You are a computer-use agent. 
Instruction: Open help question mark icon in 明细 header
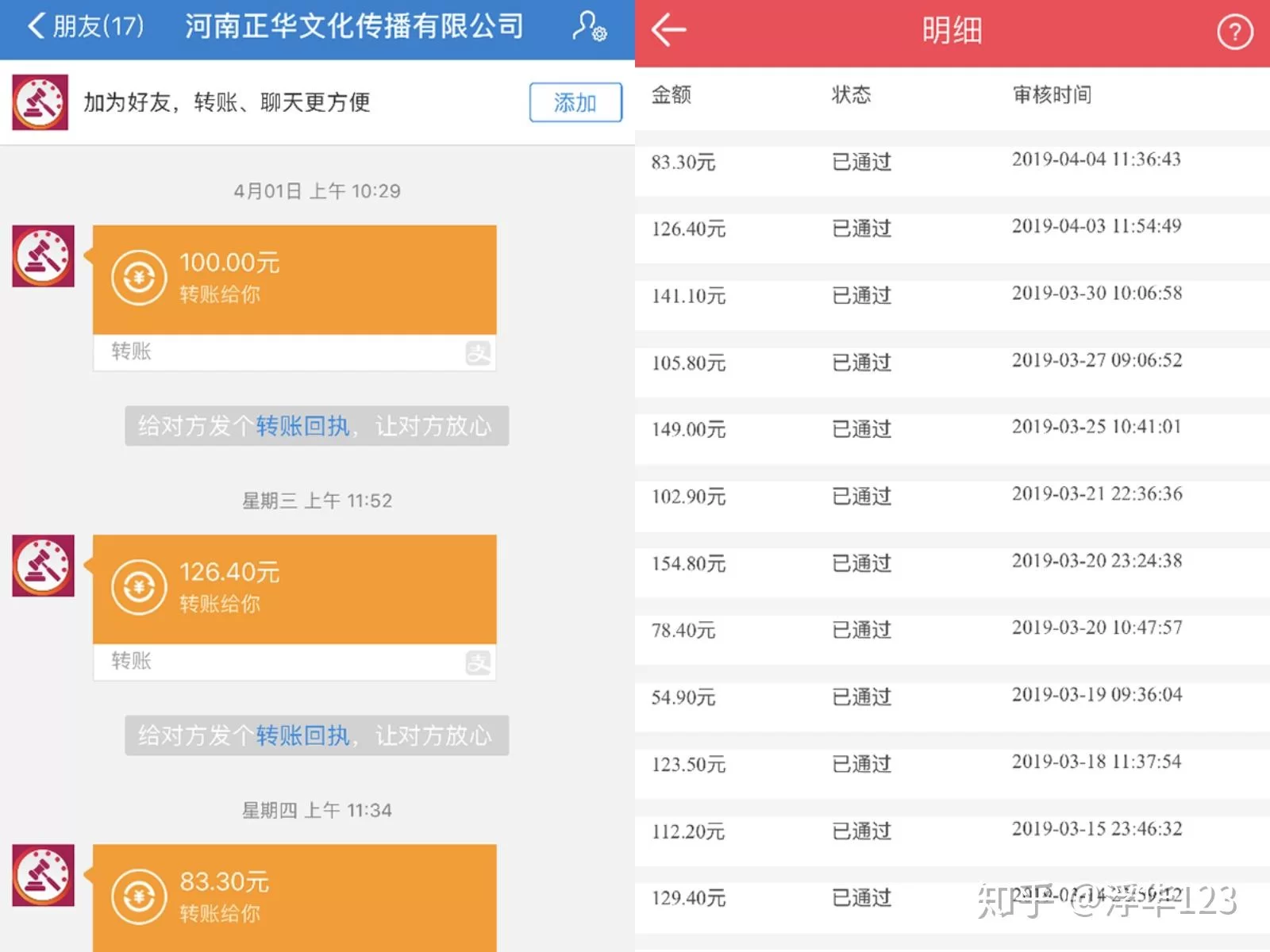click(1234, 33)
